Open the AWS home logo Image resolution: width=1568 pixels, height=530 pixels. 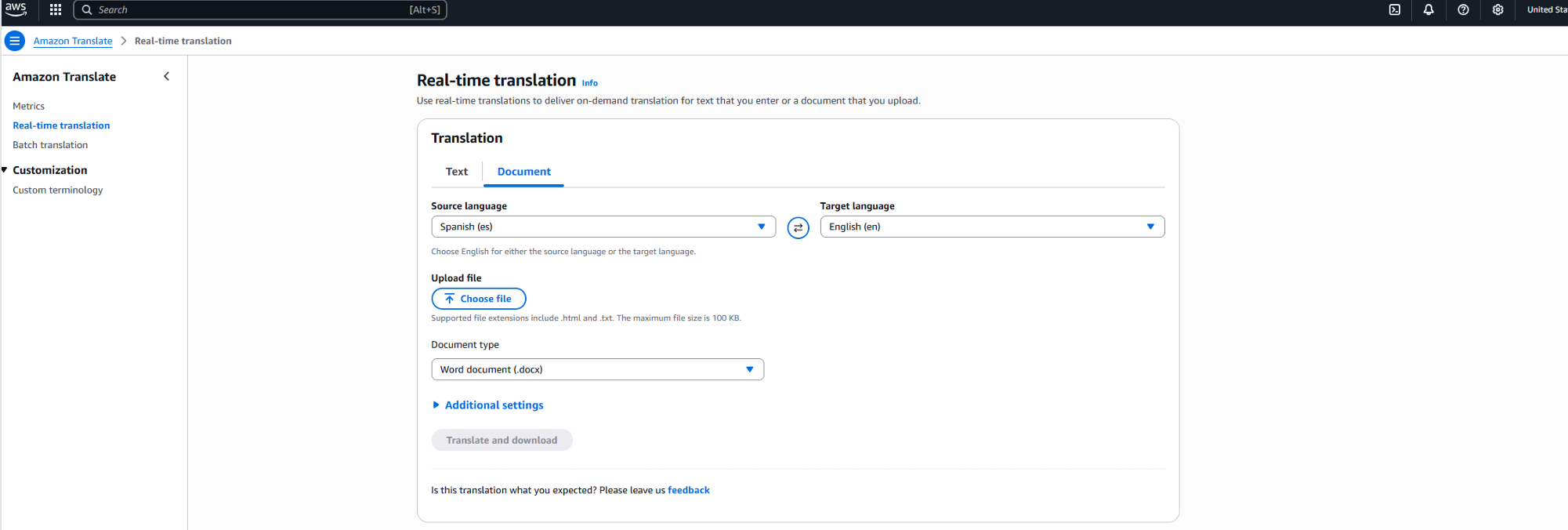tap(16, 9)
